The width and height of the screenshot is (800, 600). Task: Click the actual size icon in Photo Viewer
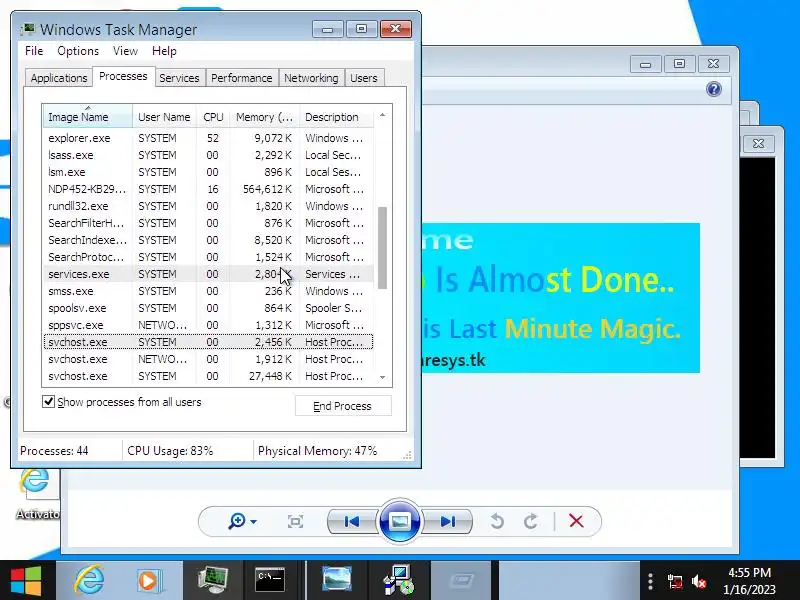point(295,521)
